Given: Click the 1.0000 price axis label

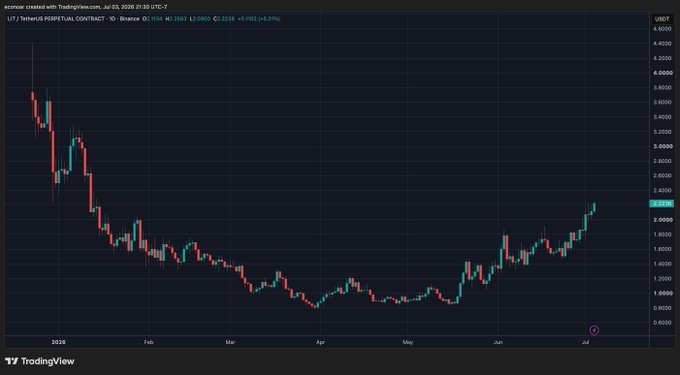Looking at the screenshot, I should tap(662, 293).
